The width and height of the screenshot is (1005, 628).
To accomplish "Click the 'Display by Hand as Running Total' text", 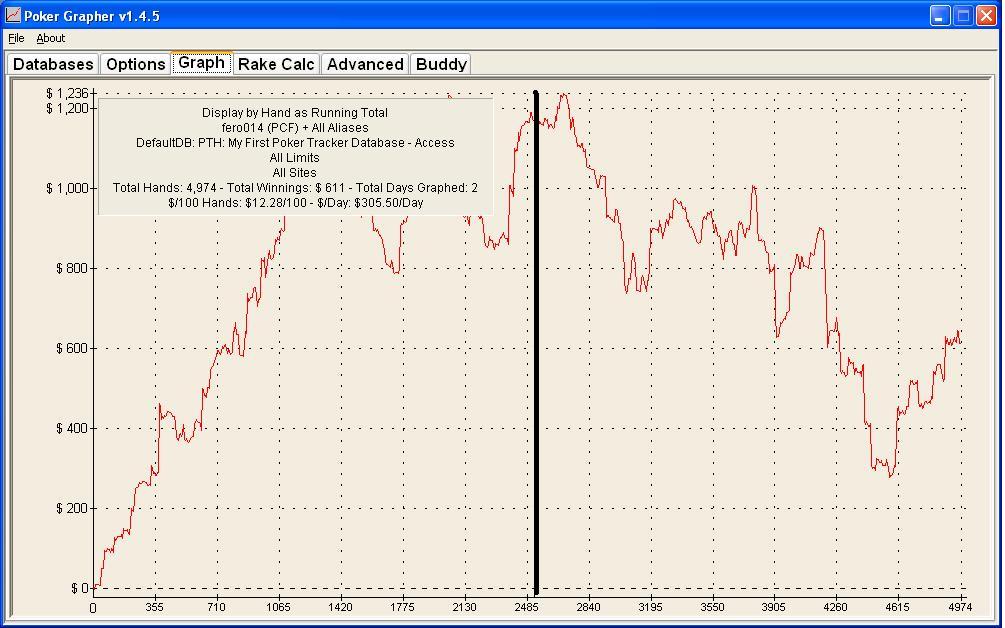I will coord(295,113).
